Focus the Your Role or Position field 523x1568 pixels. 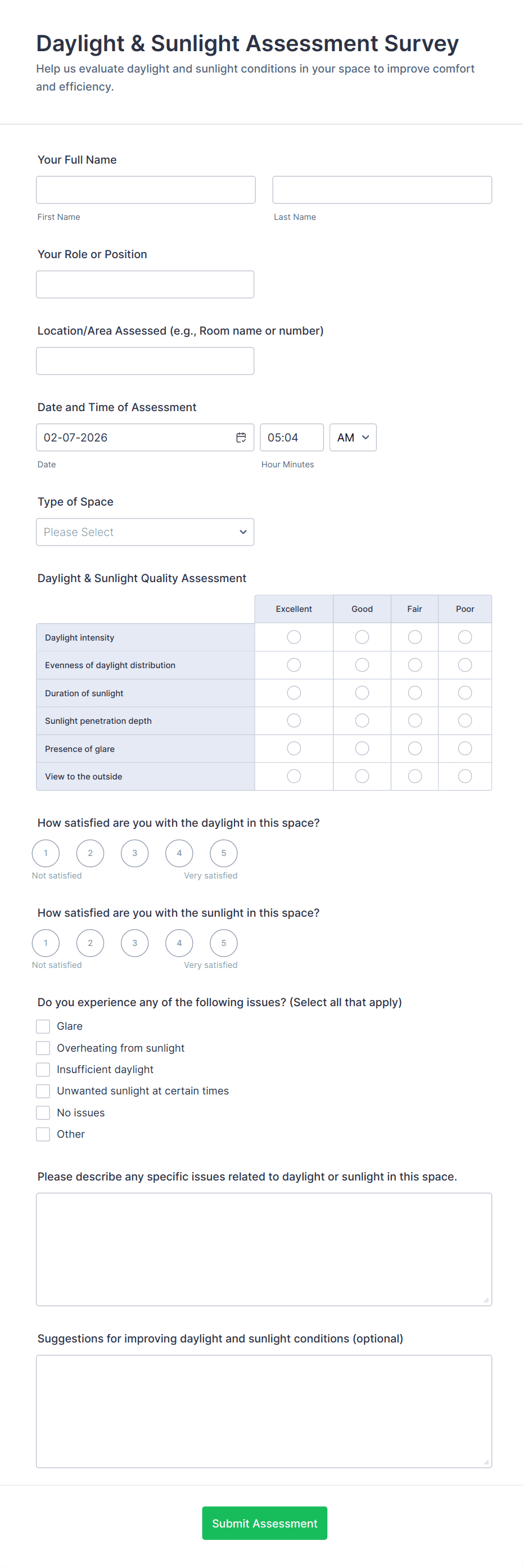[x=145, y=284]
